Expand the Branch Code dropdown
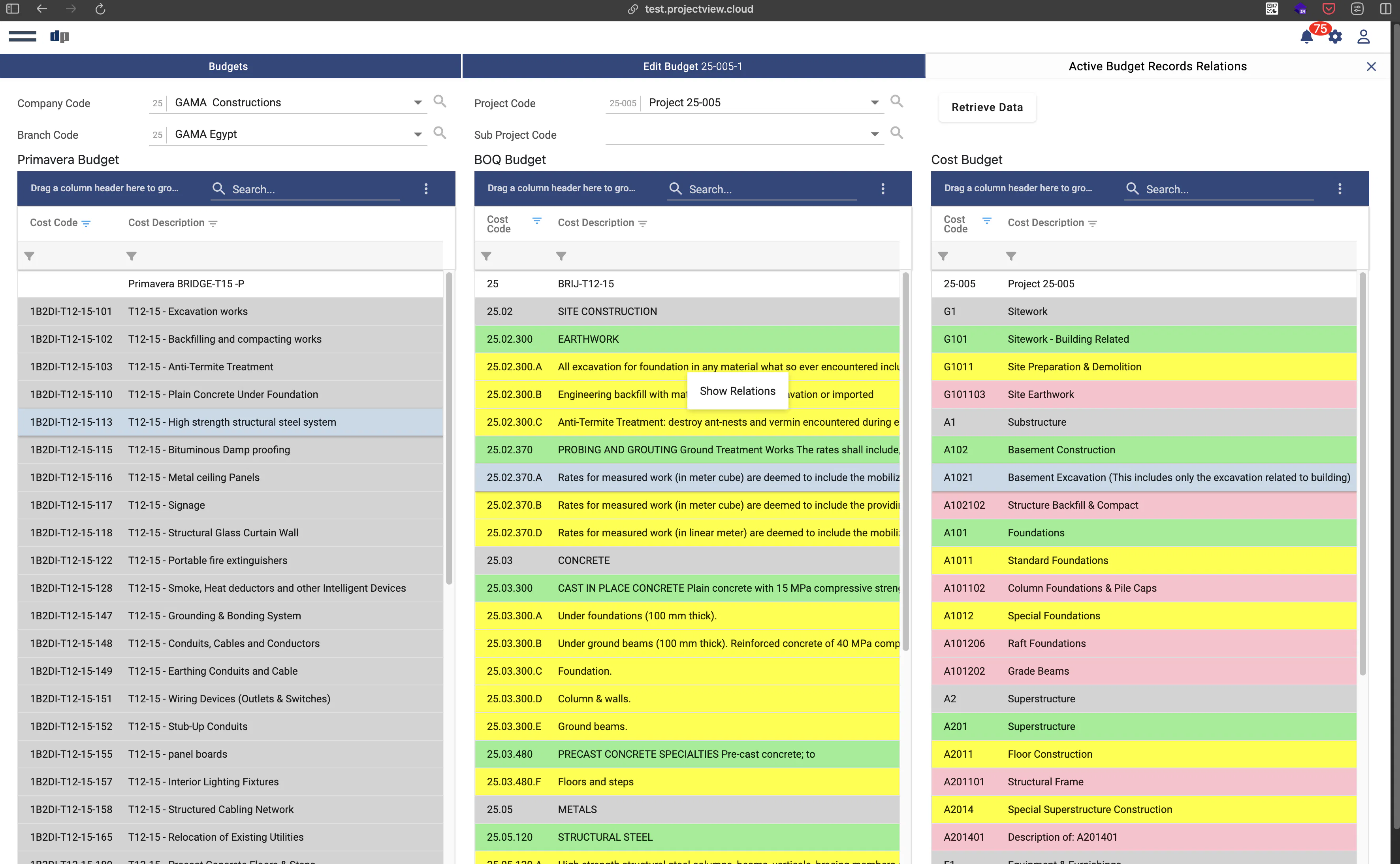The image size is (1400, 864). point(418,134)
